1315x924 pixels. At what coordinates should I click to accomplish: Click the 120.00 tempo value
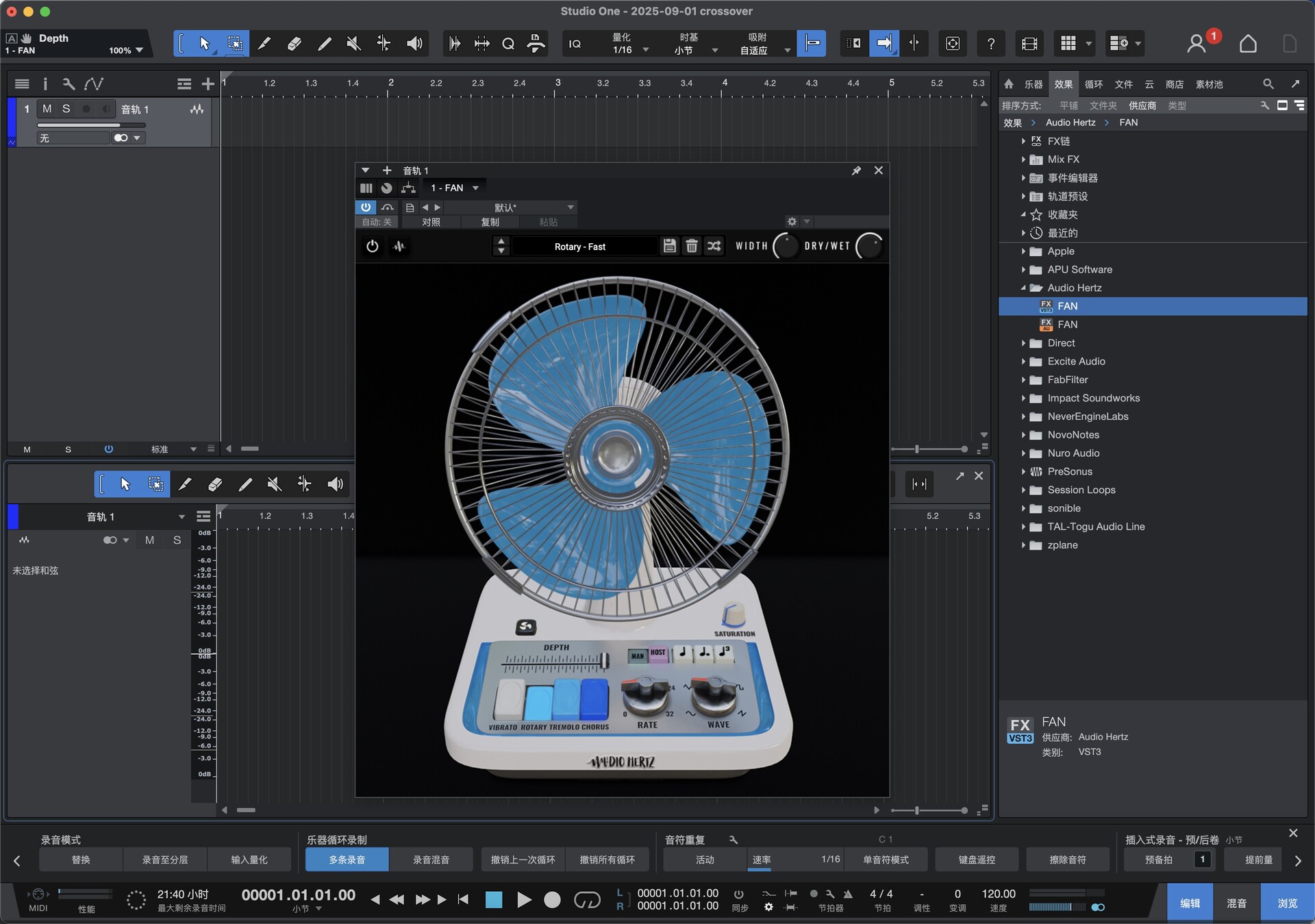click(999, 894)
